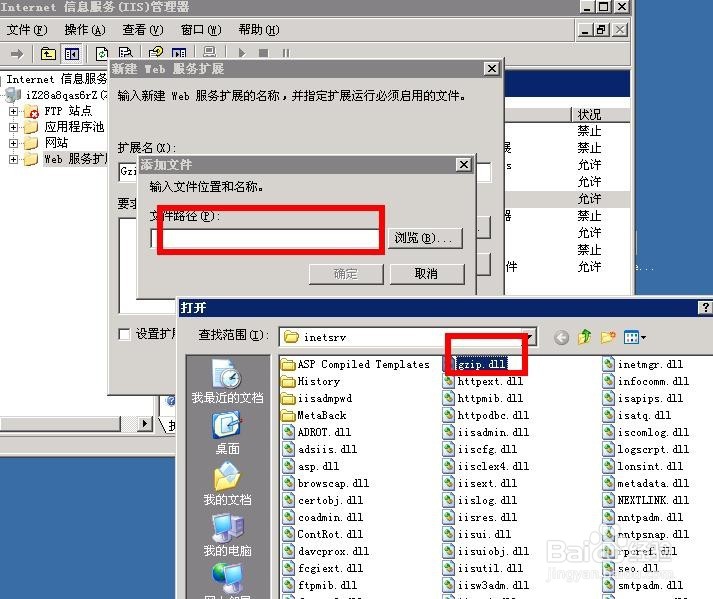Open the 查看(V) menu
The image size is (713, 599).
(143, 30)
